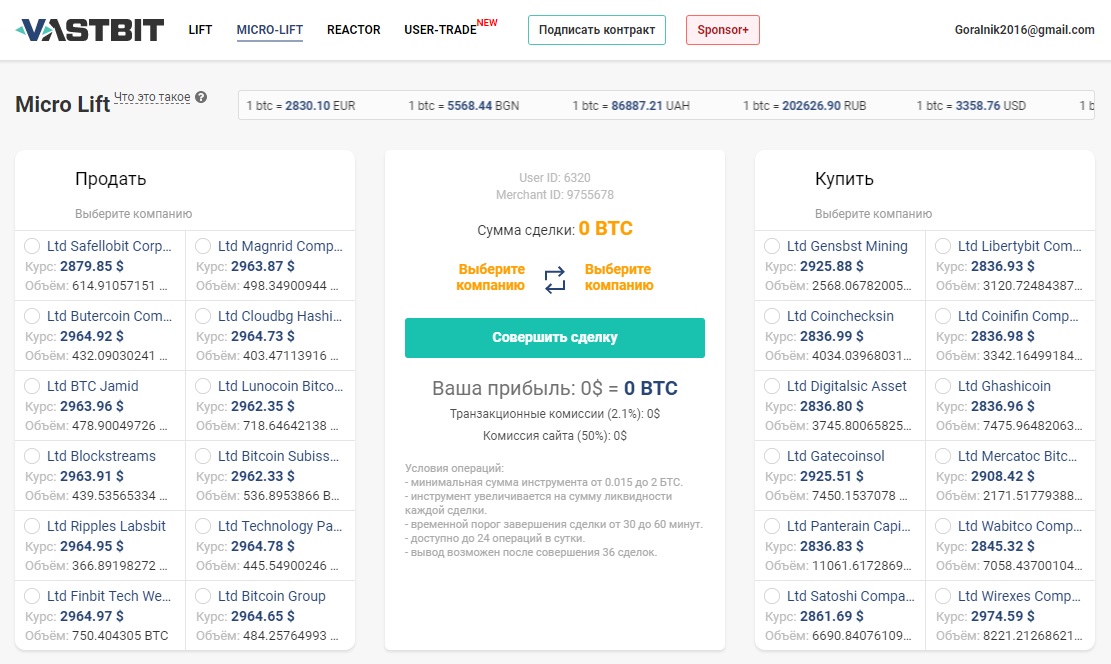Pick Ltd Bitcoin Group radio button
This screenshot has width=1111, height=664.
click(203, 596)
